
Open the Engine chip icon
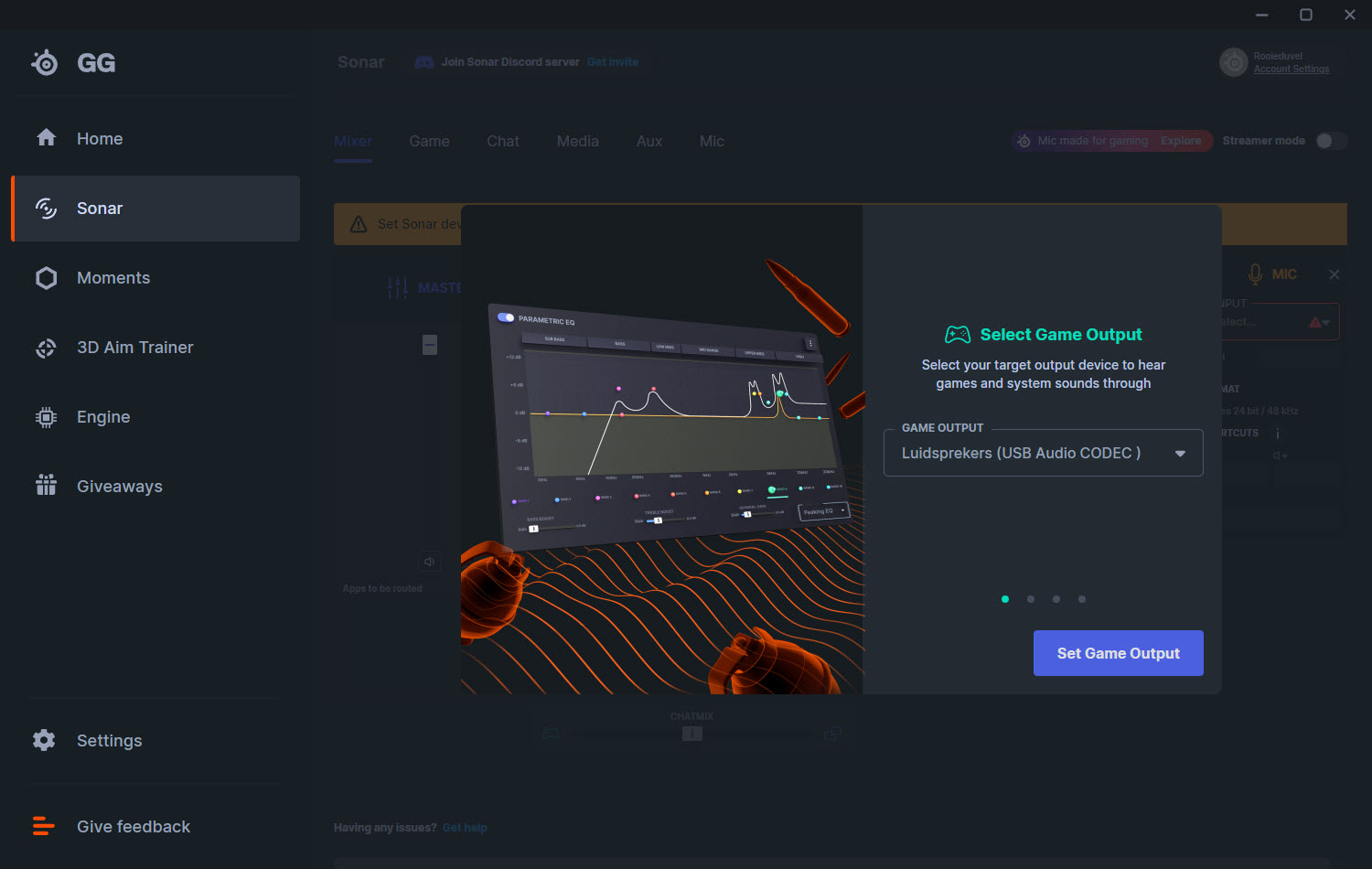pyautogui.click(x=46, y=417)
